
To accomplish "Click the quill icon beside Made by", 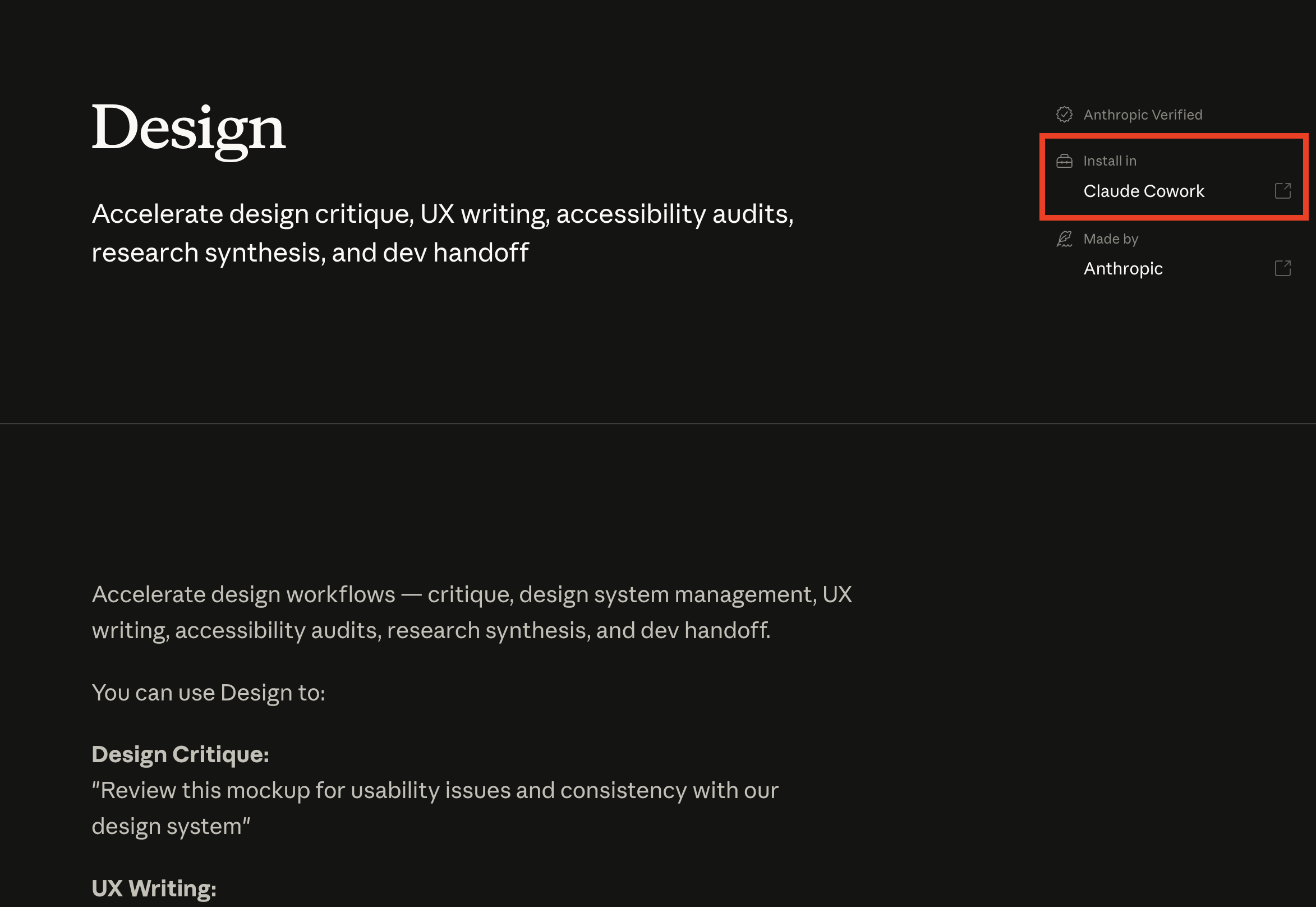I will coord(1064,239).
